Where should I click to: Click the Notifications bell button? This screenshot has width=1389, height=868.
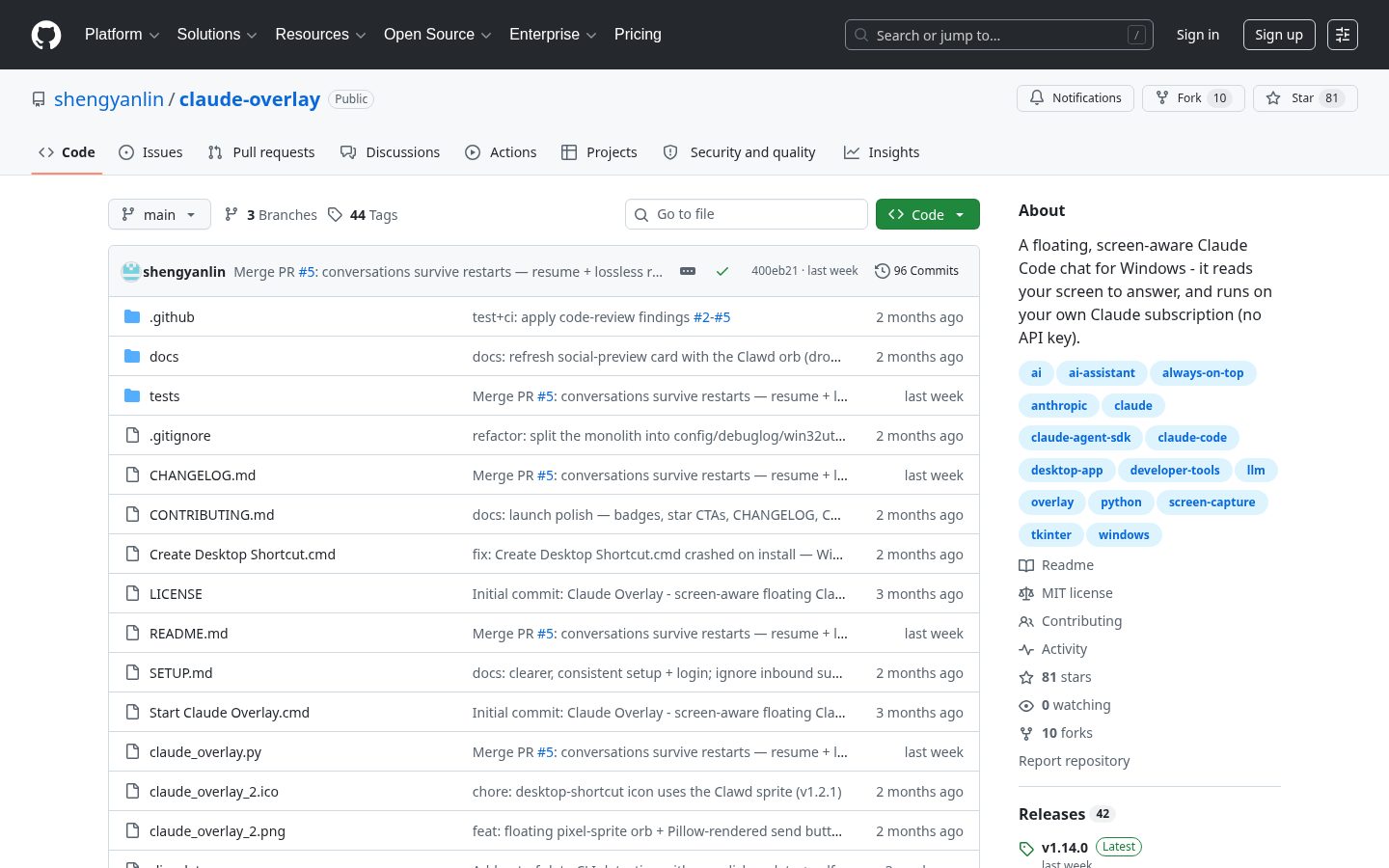coord(1076,98)
